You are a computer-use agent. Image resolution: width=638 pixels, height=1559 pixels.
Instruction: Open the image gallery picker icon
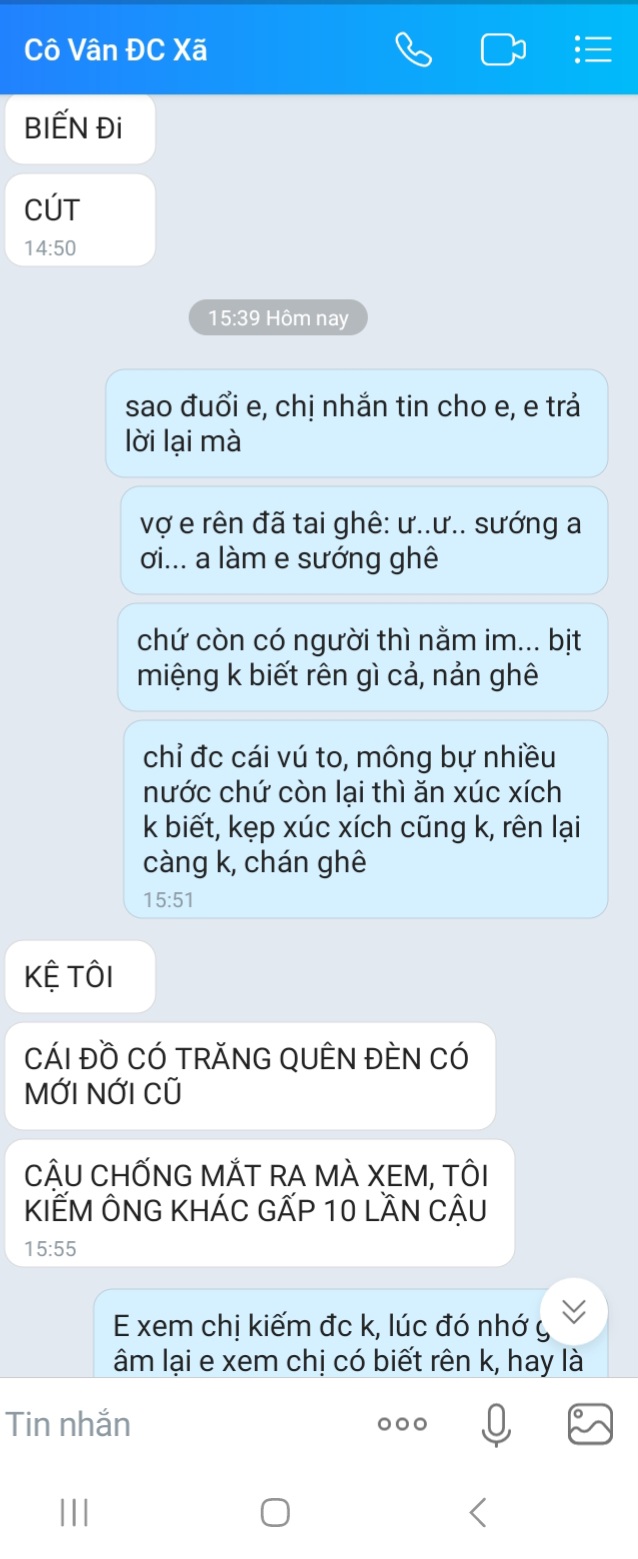click(590, 1423)
